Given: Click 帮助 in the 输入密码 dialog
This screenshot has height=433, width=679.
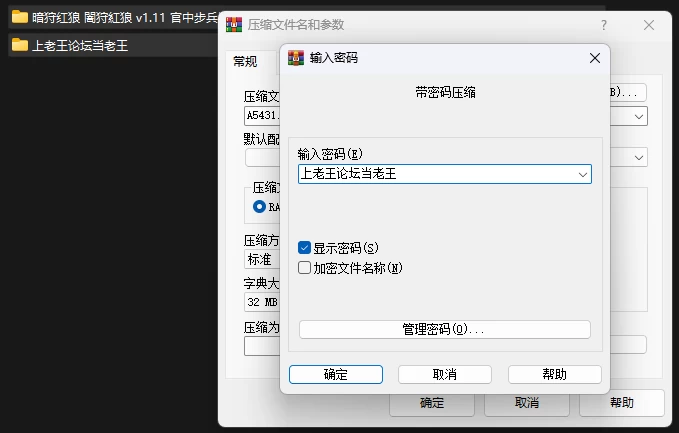Looking at the screenshot, I should coord(555,374).
